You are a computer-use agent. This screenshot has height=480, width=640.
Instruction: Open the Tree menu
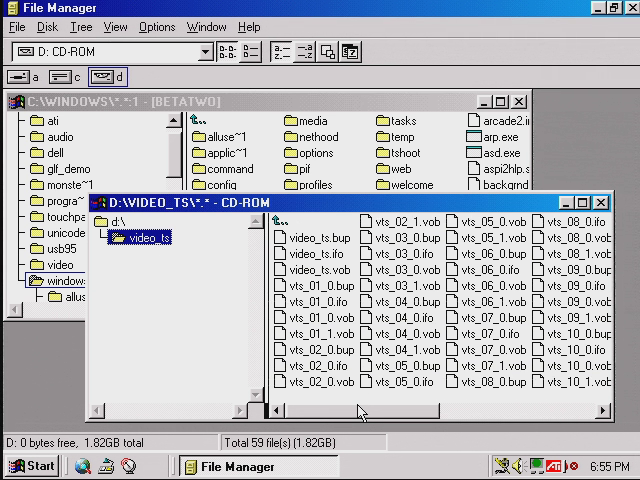click(x=81, y=27)
